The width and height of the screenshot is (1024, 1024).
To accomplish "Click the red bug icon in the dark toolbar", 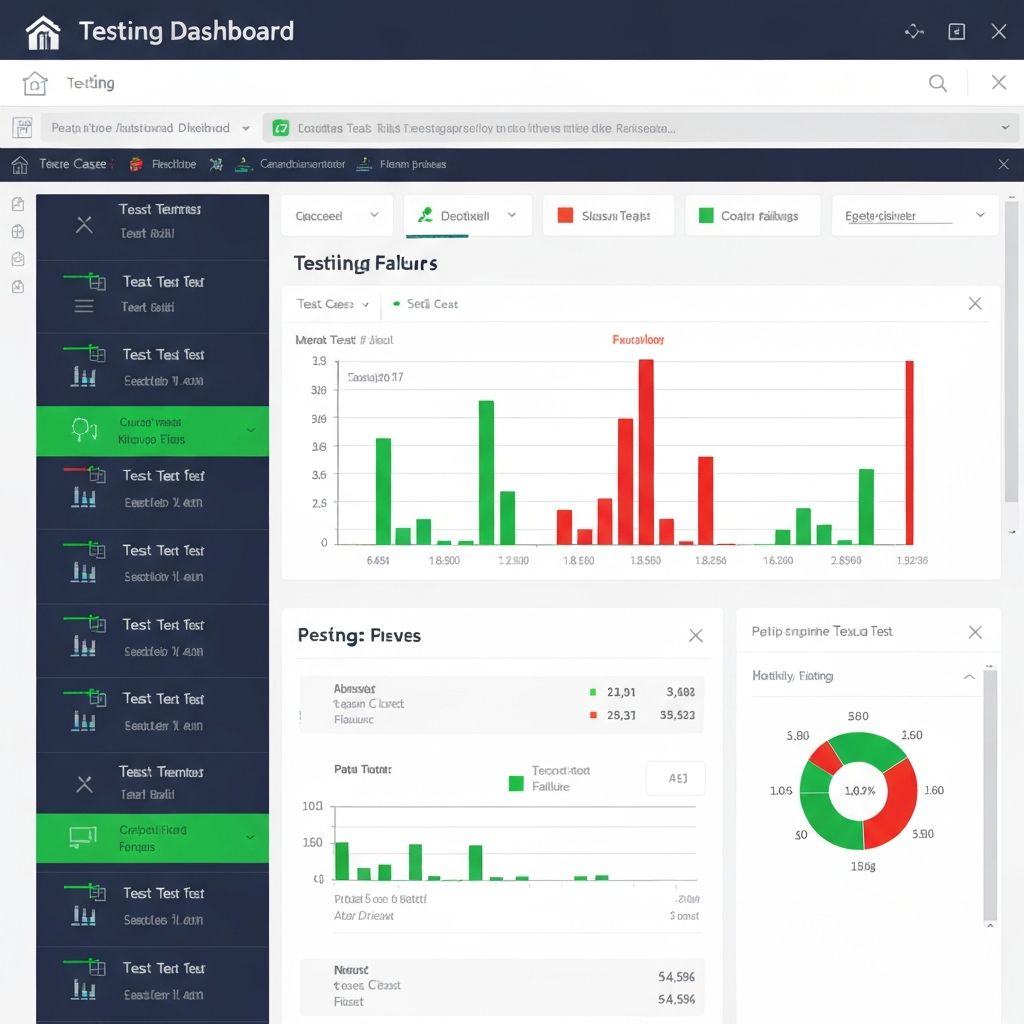I will coord(136,164).
